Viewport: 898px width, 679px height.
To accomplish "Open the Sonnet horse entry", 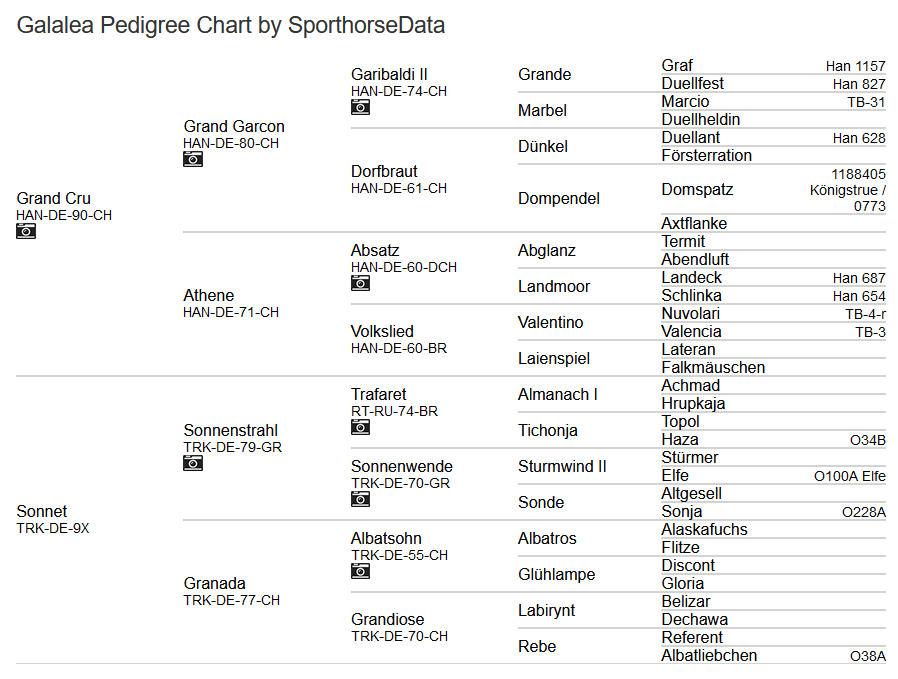I will (42, 512).
